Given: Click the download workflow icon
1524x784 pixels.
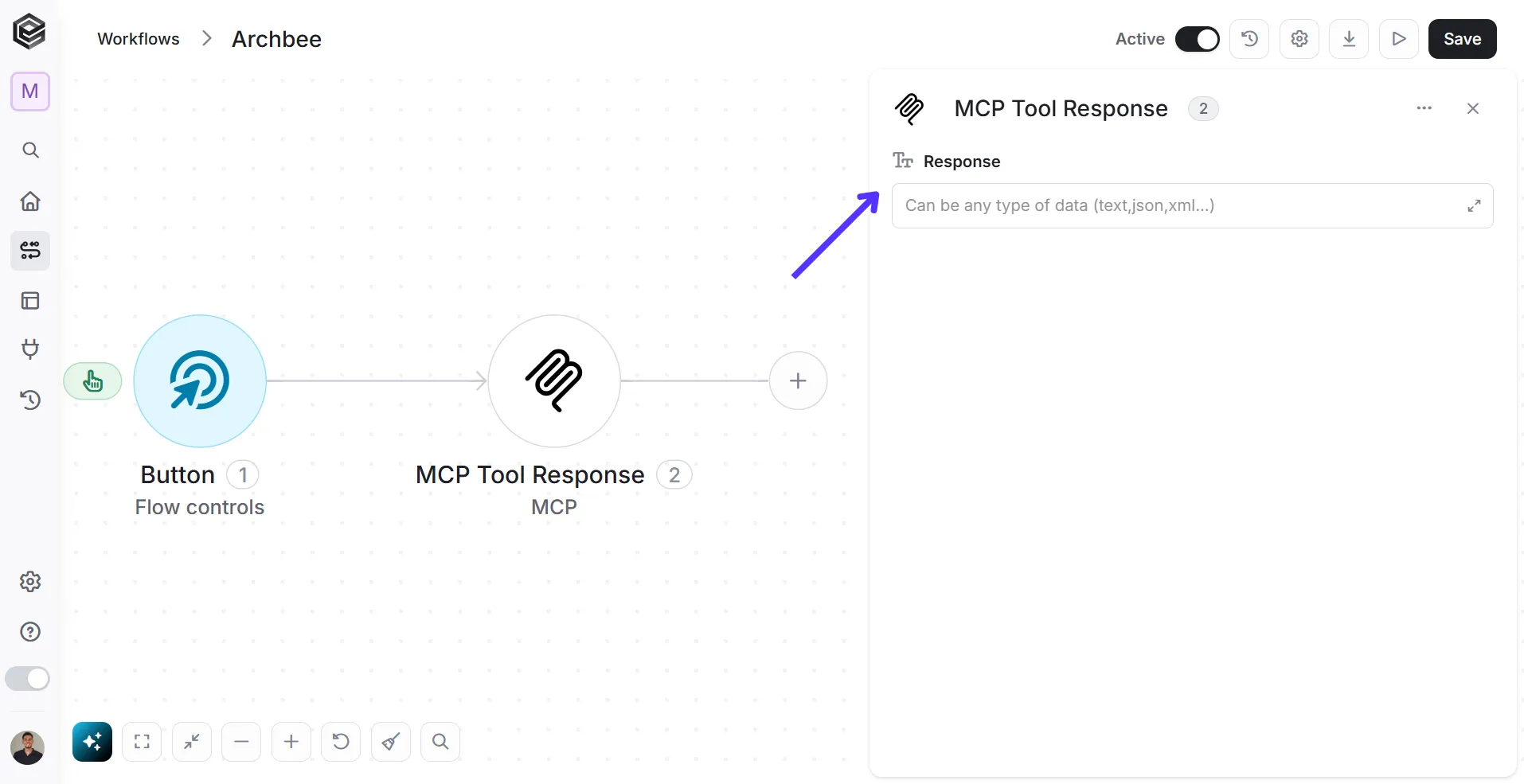Looking at the screenshot, I should coord(1349,39).
